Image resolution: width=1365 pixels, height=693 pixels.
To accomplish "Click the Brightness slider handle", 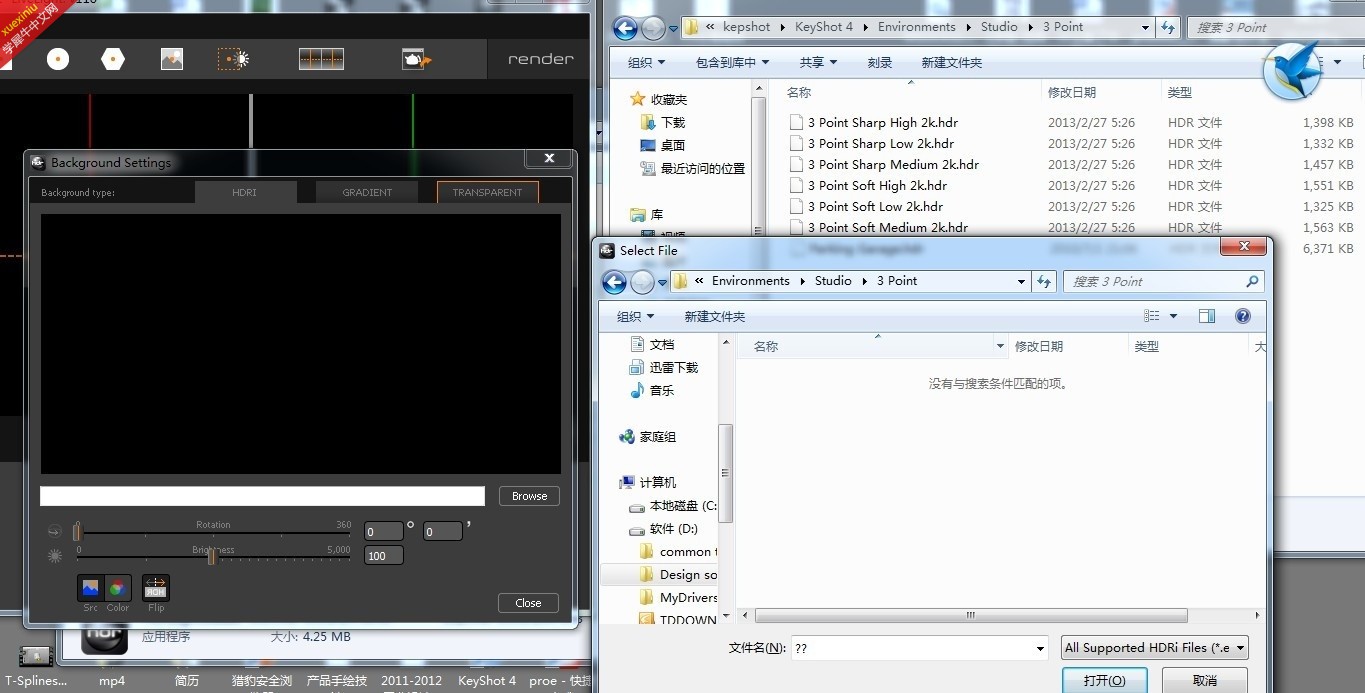I will [x=212, y=556].
